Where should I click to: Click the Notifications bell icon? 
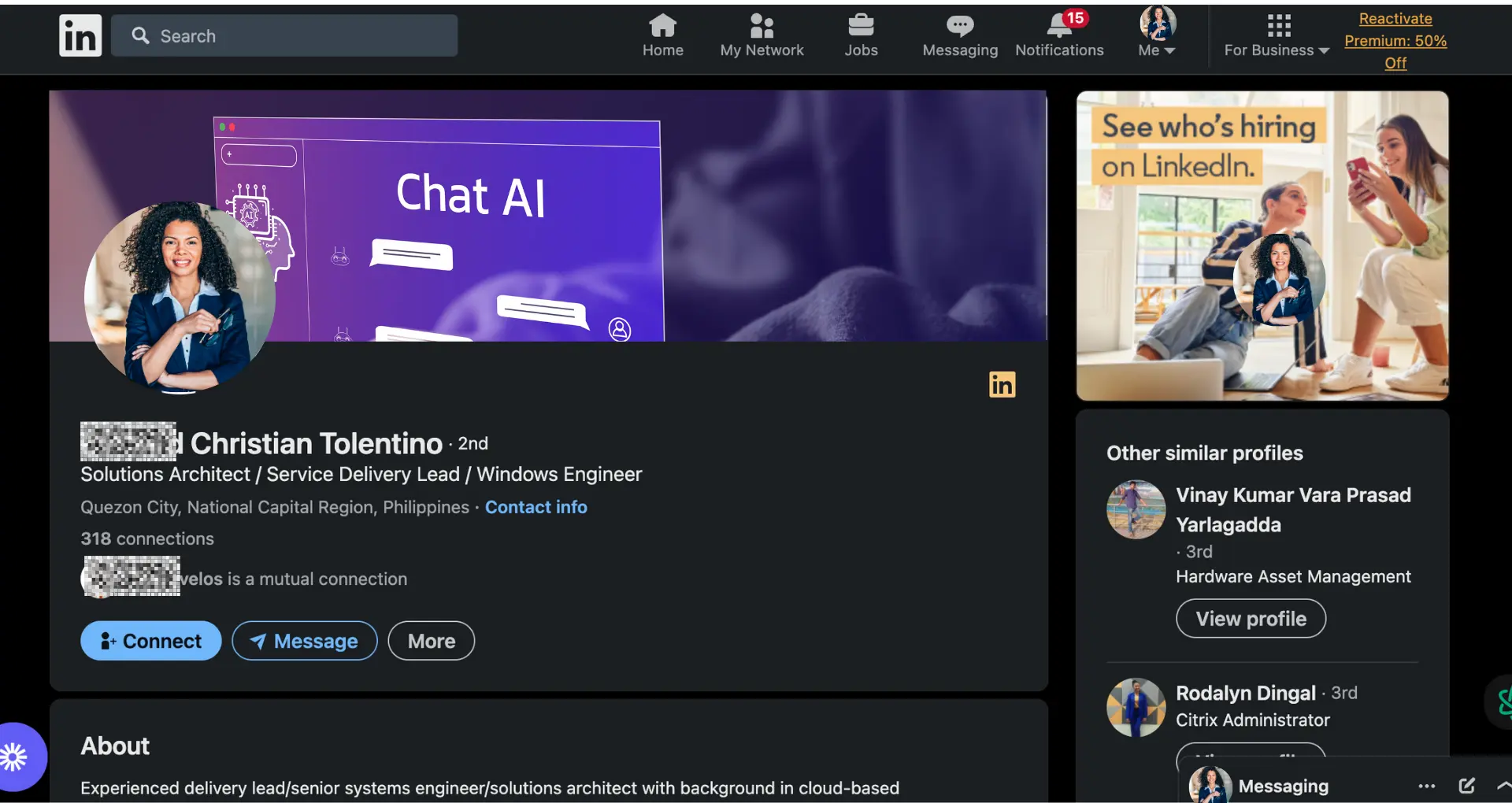click(1059, 26)
